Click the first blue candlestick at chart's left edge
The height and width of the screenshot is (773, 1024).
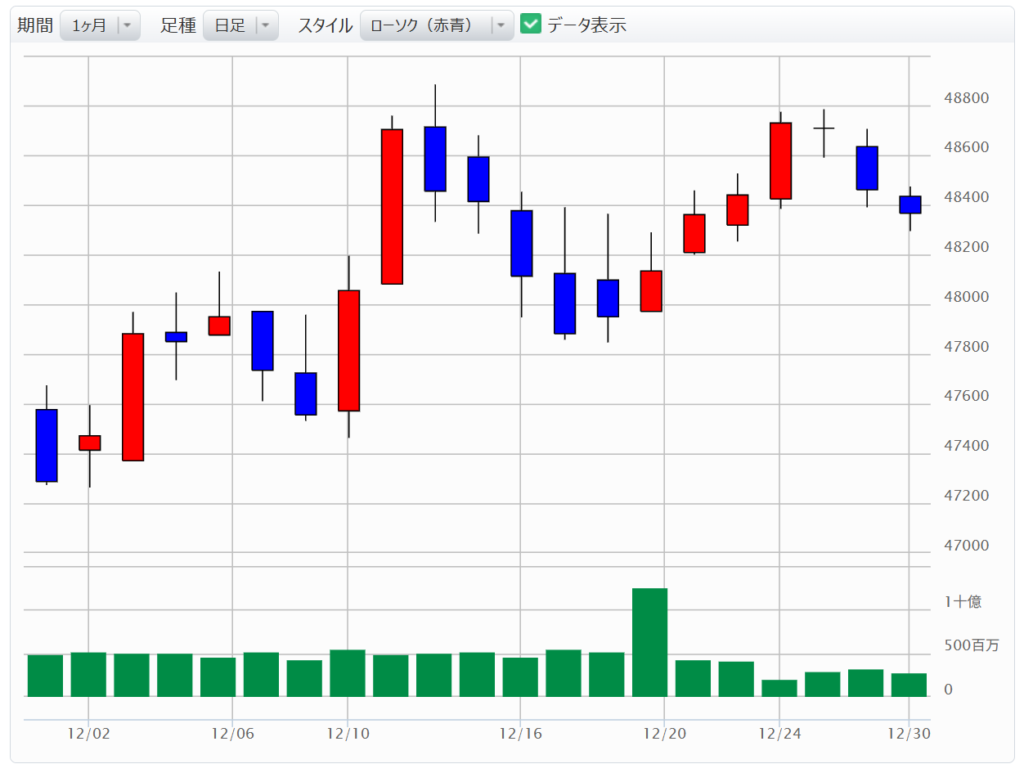pyautogui.click(x=46, y=445)
